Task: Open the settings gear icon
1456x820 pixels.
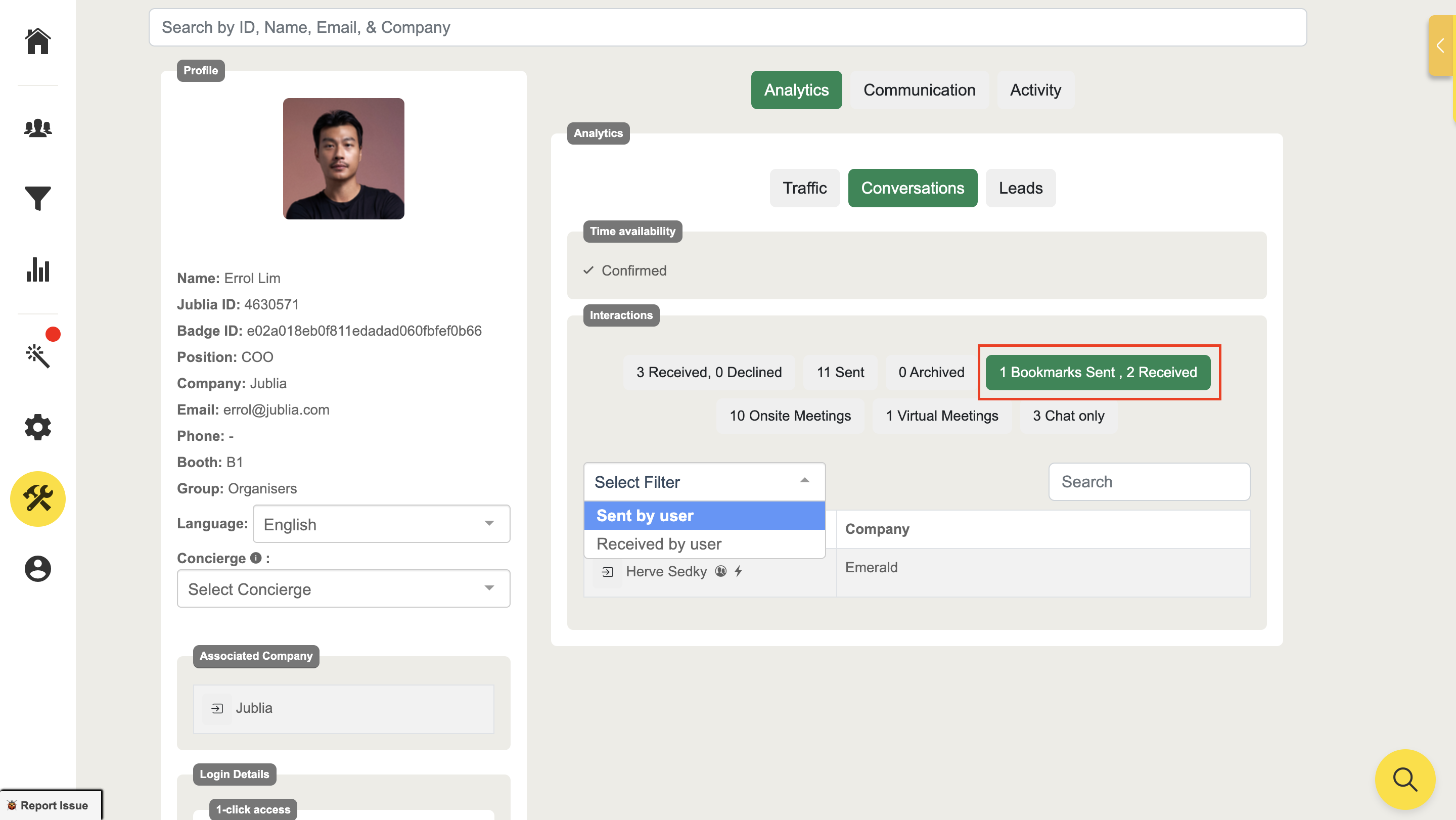Action: point(37,427)
